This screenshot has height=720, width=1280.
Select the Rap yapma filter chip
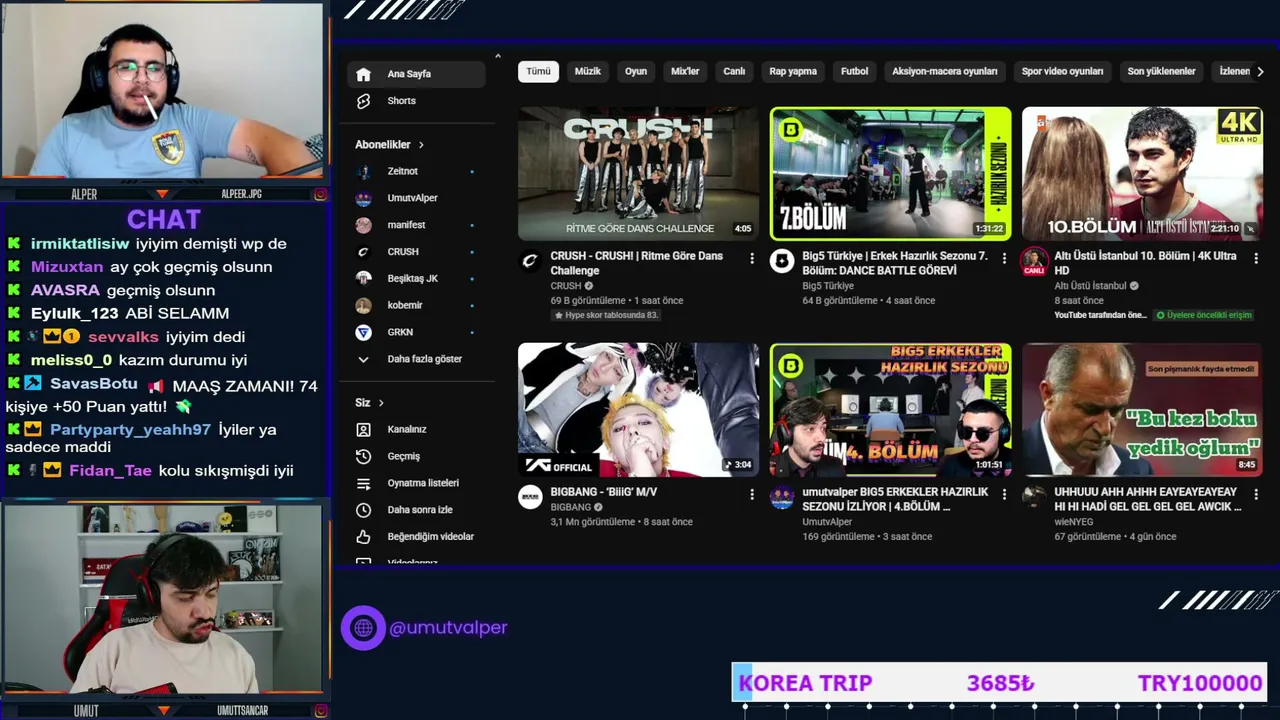[x=793, y=72]
